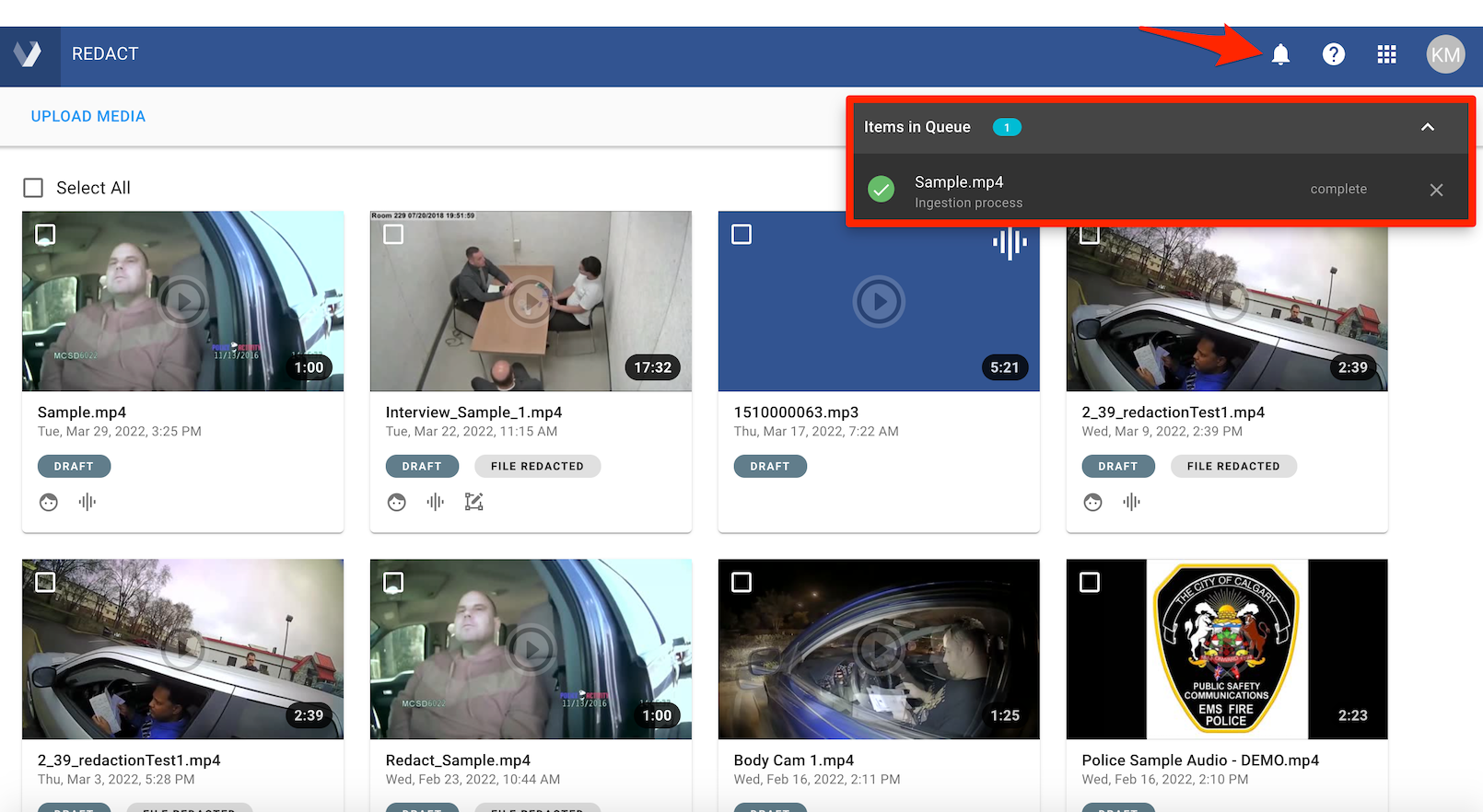The image size is (1483, 812).
Task: Tick the checkbox on 1510000063.mp3 card
Action: pyautogui.click(x=741, y=235)
